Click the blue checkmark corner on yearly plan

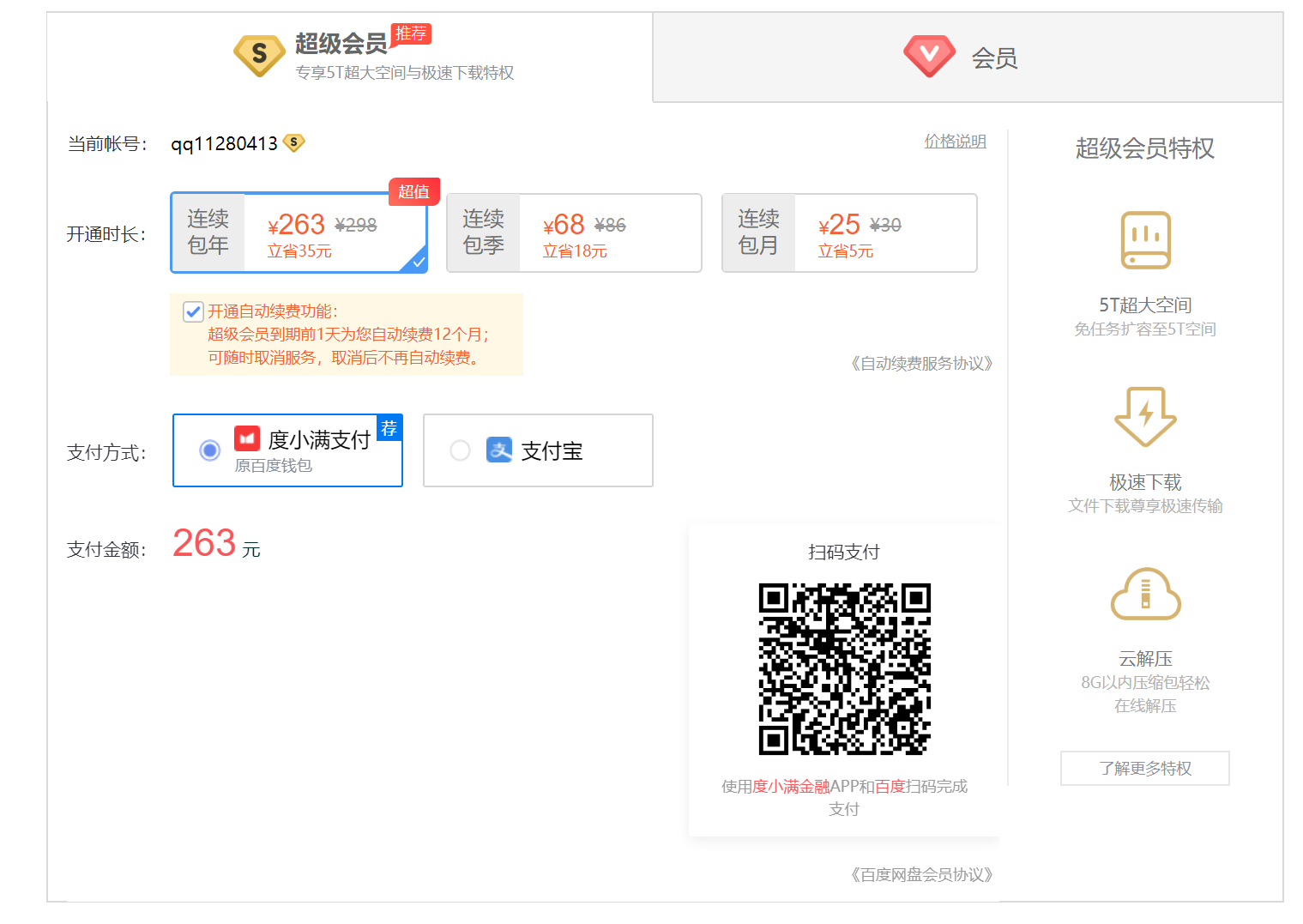point(418,262)
